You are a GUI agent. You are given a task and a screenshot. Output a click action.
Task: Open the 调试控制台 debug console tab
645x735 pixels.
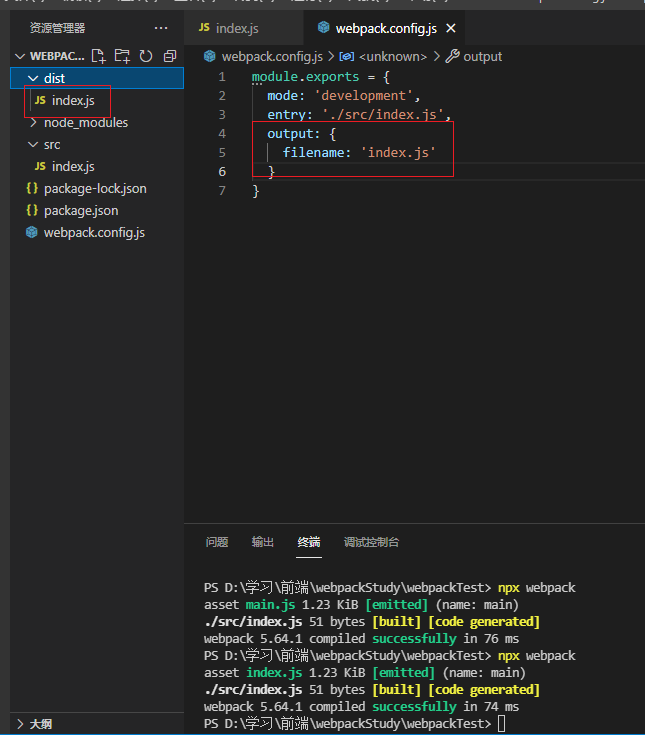point(371,542)
